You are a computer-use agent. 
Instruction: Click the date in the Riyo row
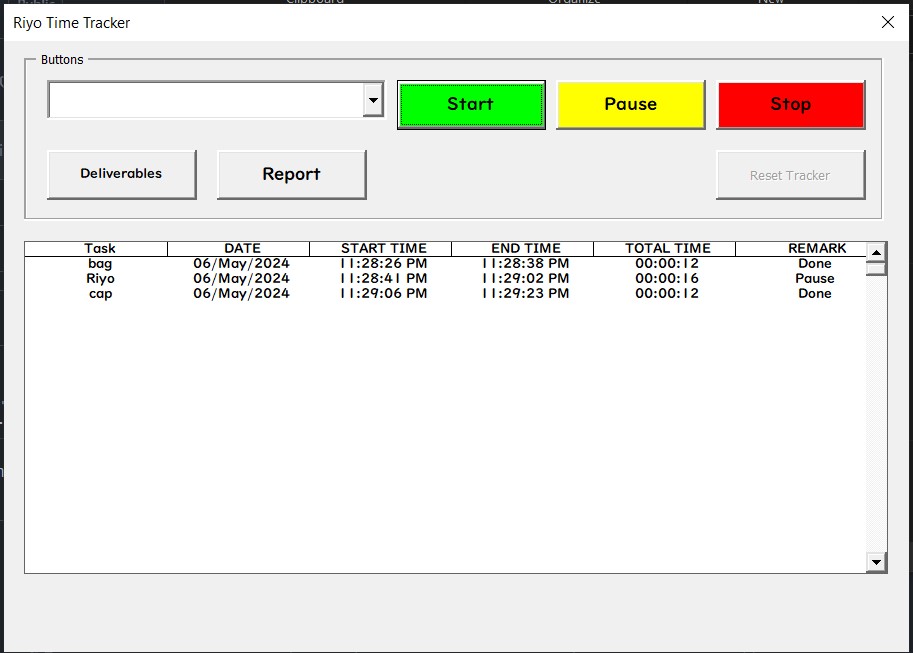pyautogui.click(x=242, y=278)
